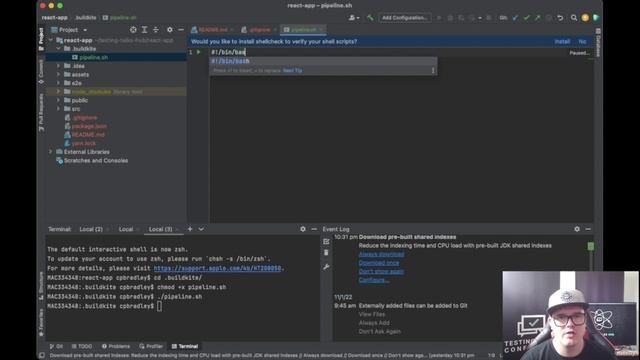Image resolution: width=640 pixels, height=360 pixels.
Task: Click expand all icon in Project panel
Action: 144,30
